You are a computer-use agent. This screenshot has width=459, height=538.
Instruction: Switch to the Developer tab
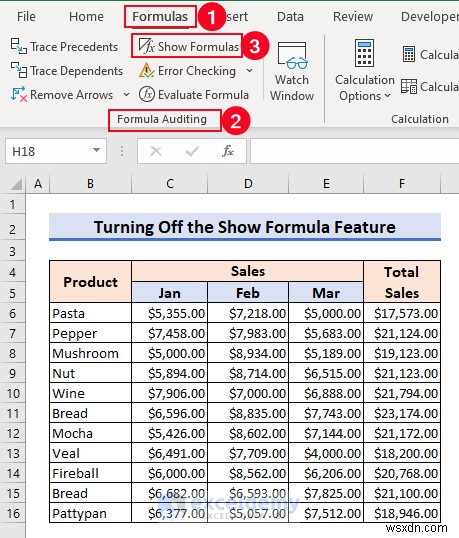[x=430, y=16]
